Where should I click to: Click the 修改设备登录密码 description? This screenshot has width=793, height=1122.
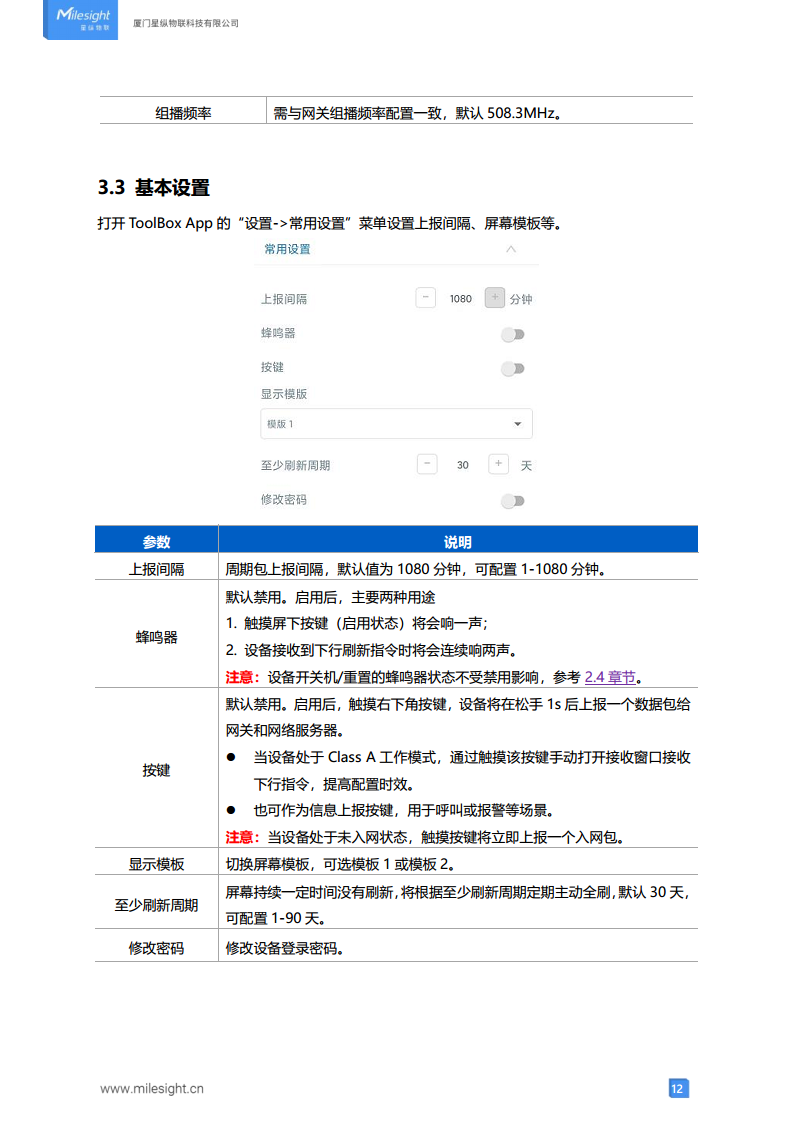284,948
